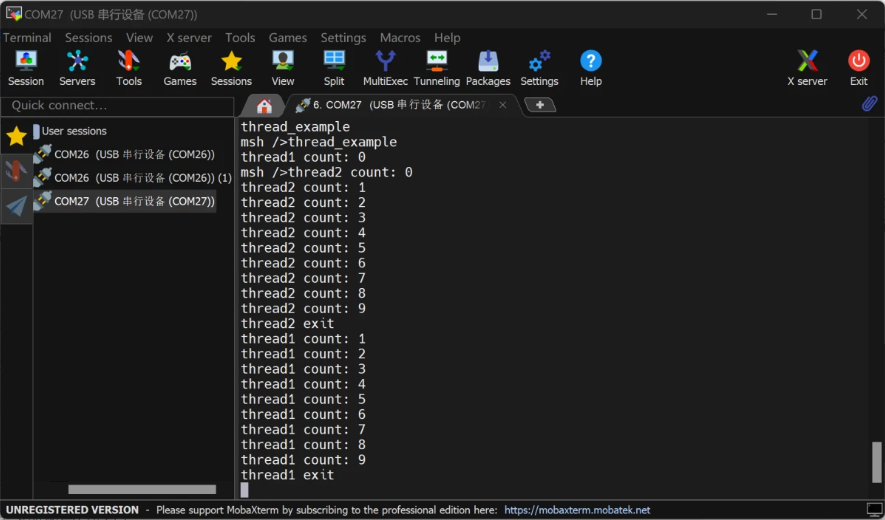
Task: Click the MobaXterm title bar app icon
Action: (x=14, y=14)
